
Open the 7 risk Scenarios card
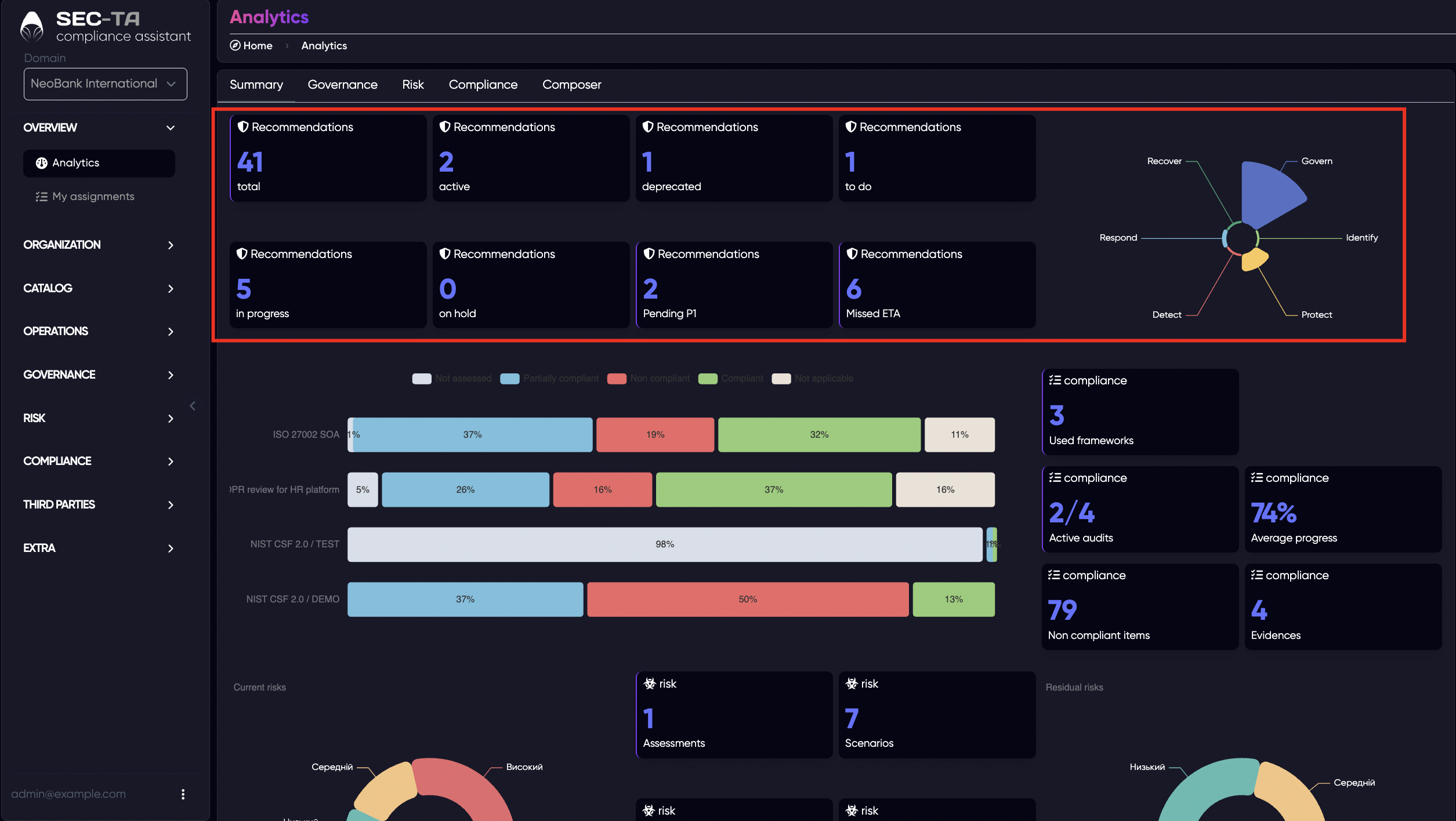pos(937,715)
